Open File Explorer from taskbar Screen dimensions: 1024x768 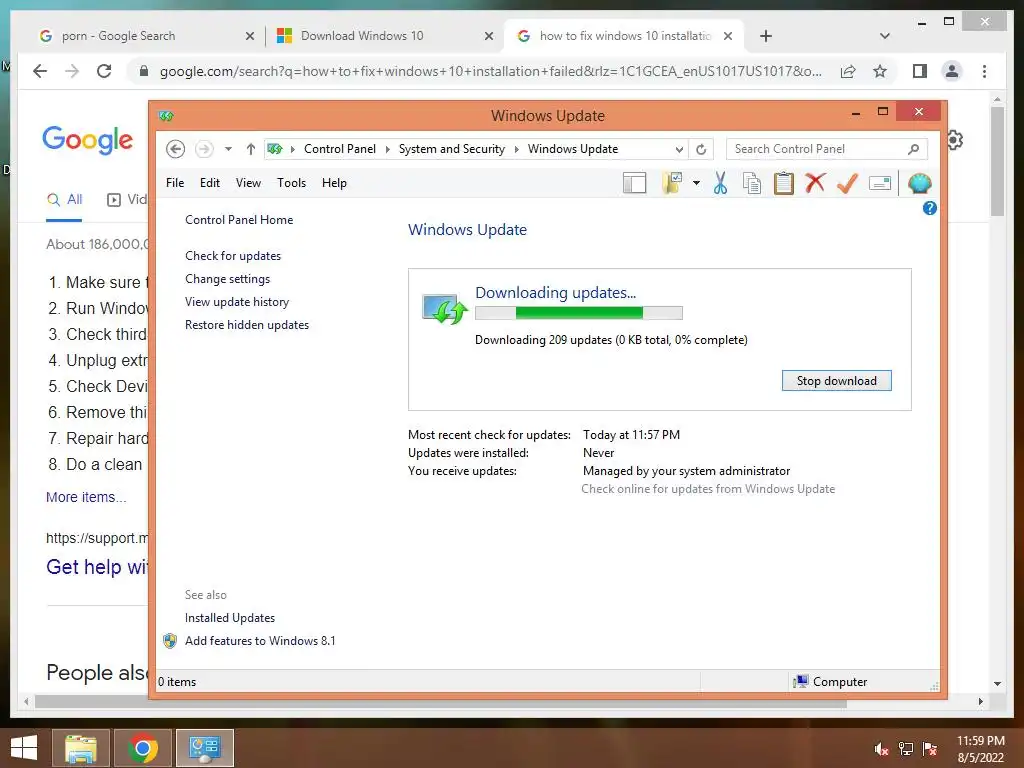80,748
